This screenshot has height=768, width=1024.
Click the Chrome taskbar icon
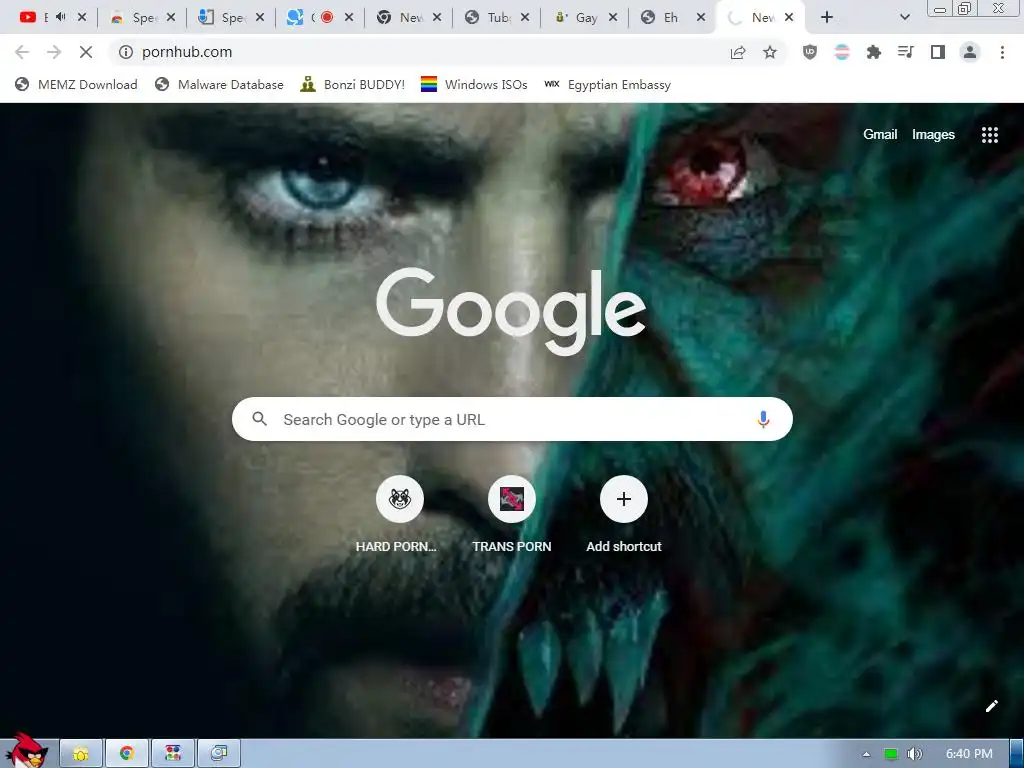tap(127, 754)
